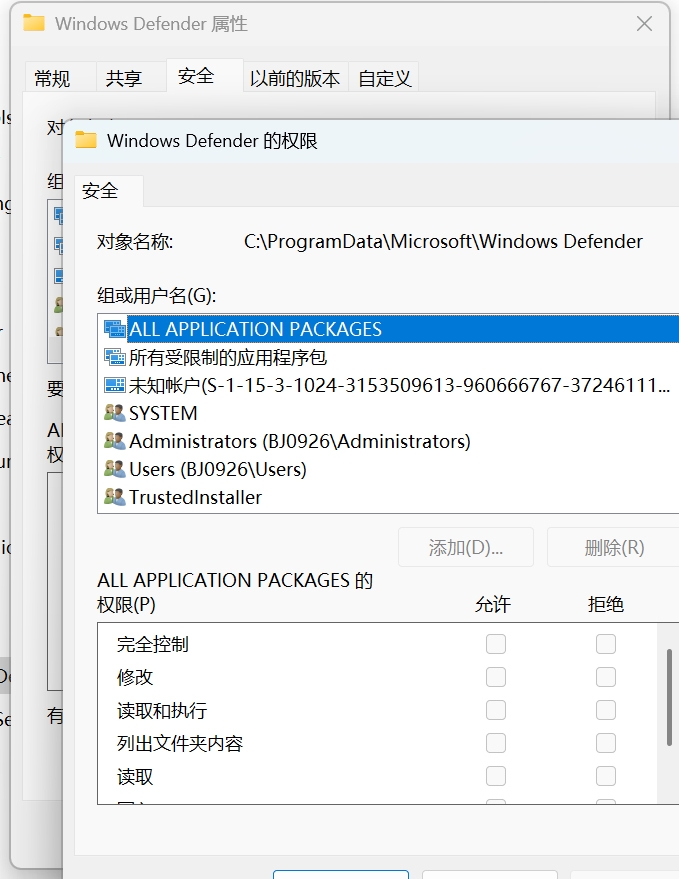The height and width of the screenshot is (879, 679).
Task: Click the TrustedInstaller user icon
Action: (115, 497)
